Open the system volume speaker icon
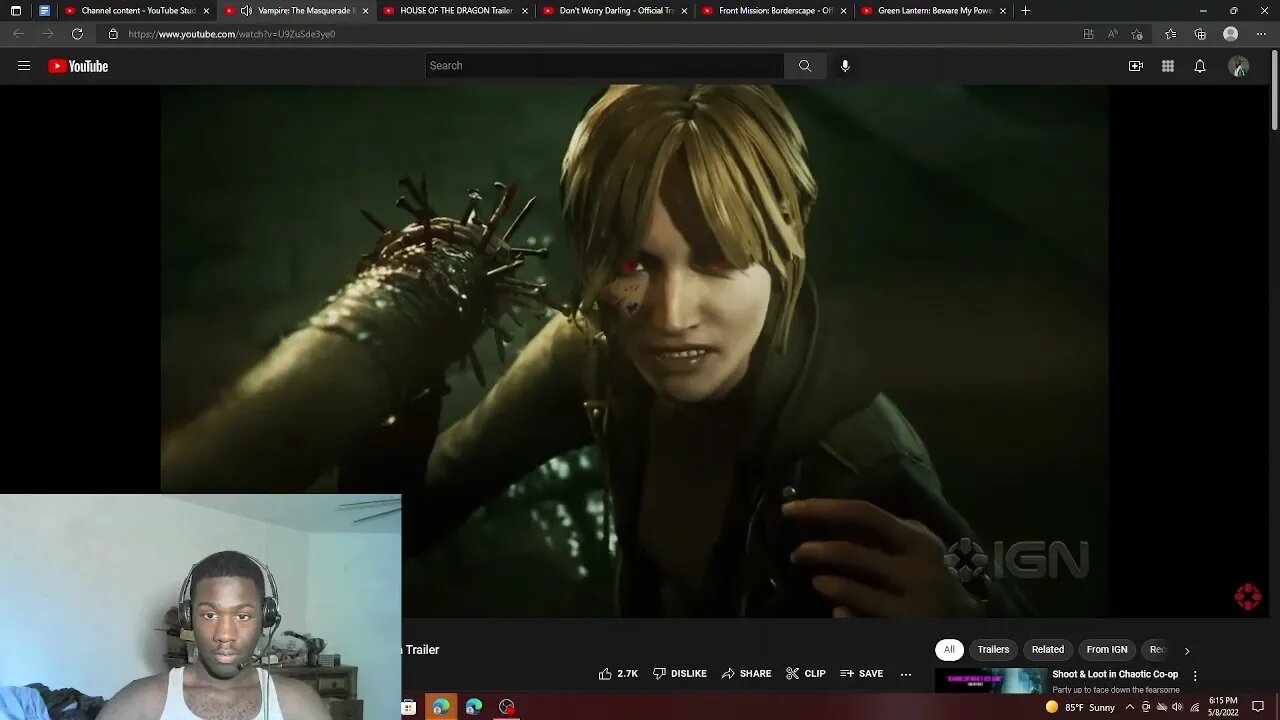 1177,707
